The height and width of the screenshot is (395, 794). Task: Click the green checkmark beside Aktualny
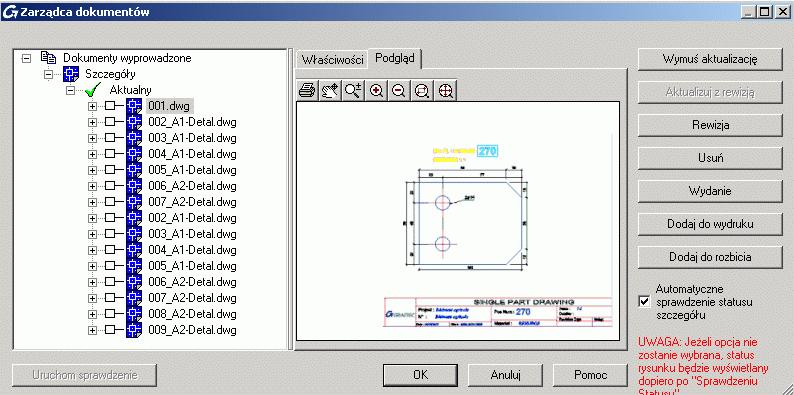[93, 90]
